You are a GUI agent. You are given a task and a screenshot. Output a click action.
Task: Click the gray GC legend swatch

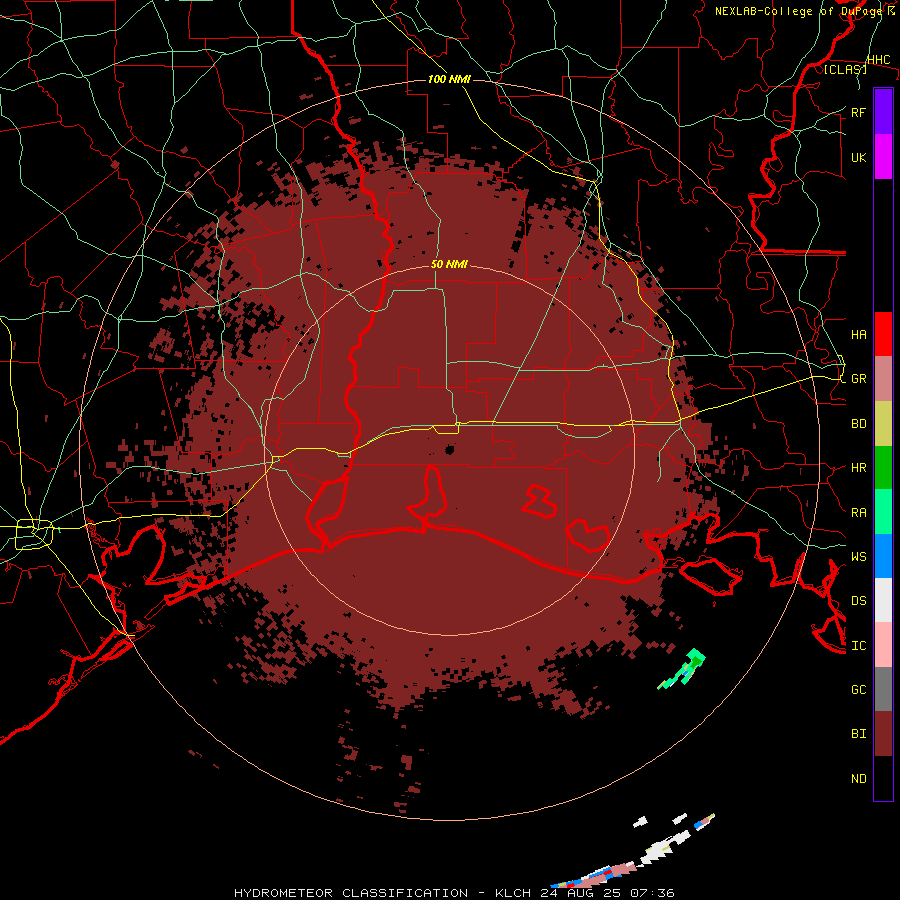pyautogui.click(x=883, y=689)
